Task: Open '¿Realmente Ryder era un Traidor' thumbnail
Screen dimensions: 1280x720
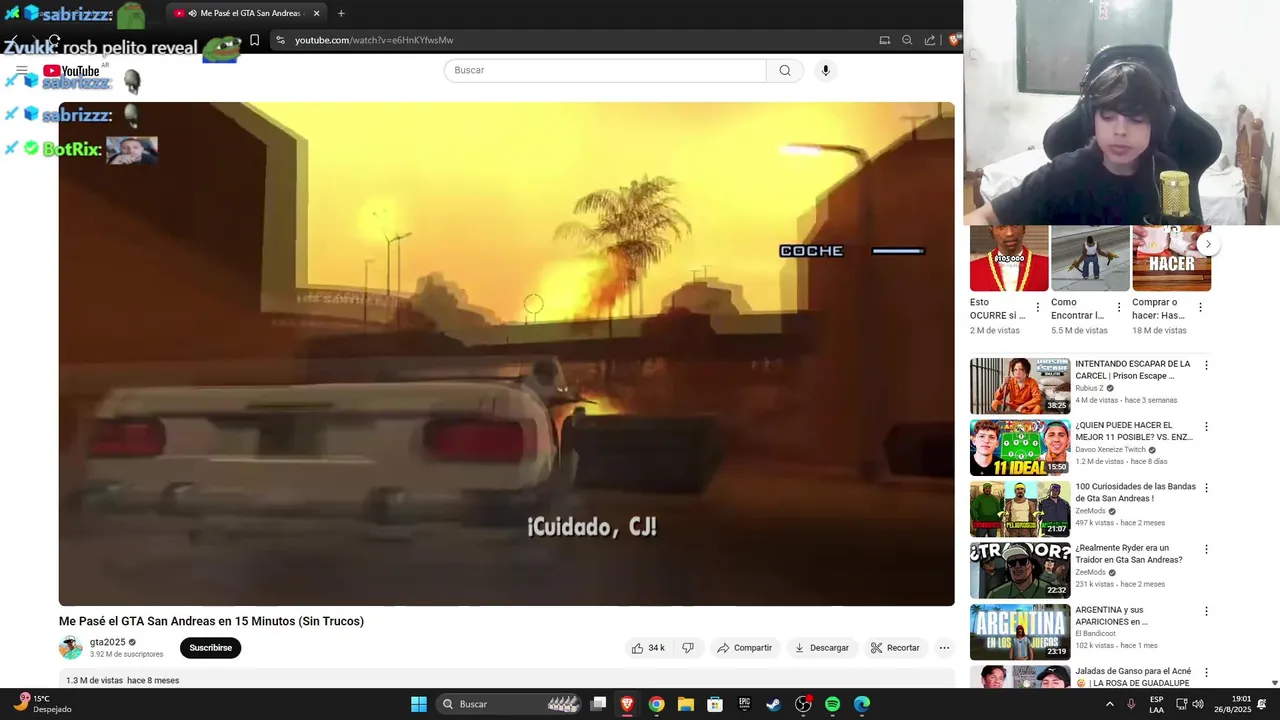Action: click(x=1020, y=570)
